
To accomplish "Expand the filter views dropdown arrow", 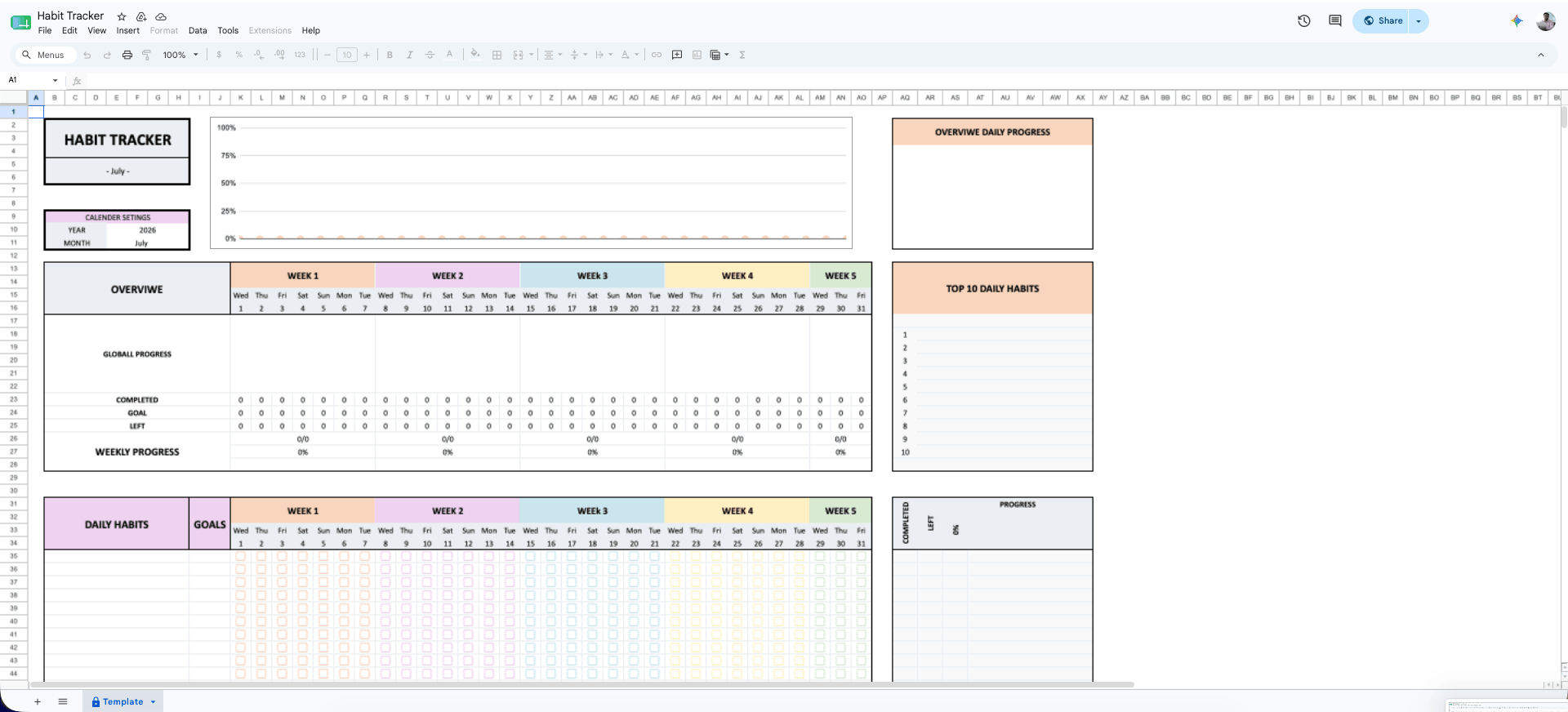I will pyautogui.click(x=726, y=55).
